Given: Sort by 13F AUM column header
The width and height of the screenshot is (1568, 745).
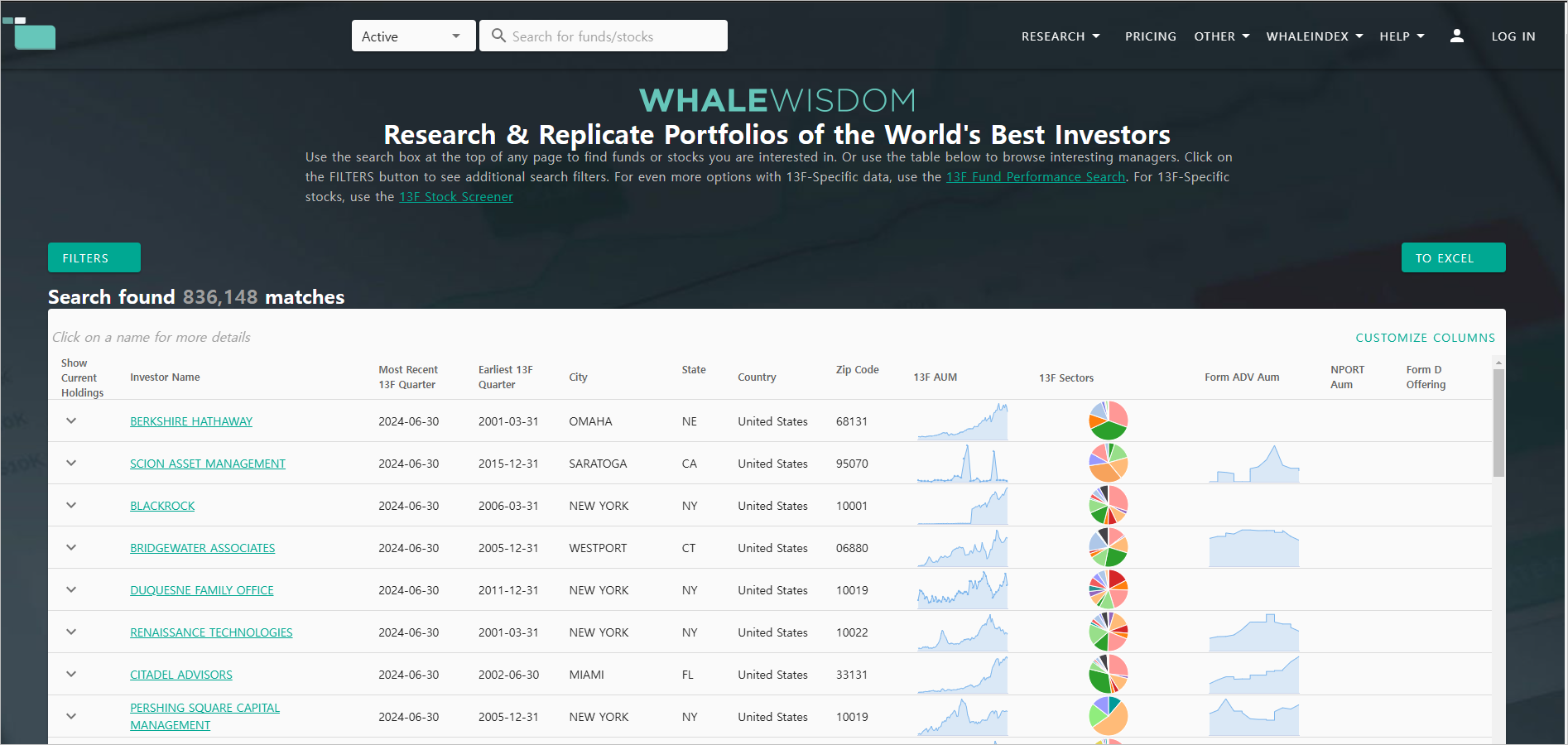Looking at the screenshot, I should point(935,377).
